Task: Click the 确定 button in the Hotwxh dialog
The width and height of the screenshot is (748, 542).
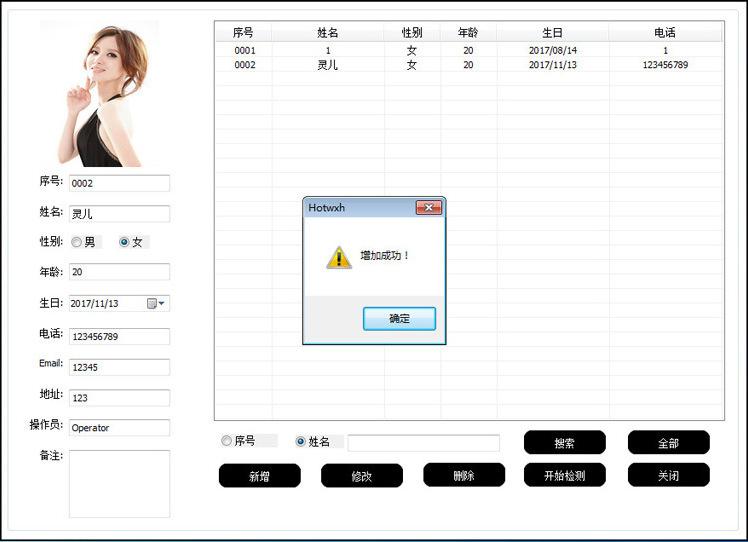Action: [x=399, y=319]
